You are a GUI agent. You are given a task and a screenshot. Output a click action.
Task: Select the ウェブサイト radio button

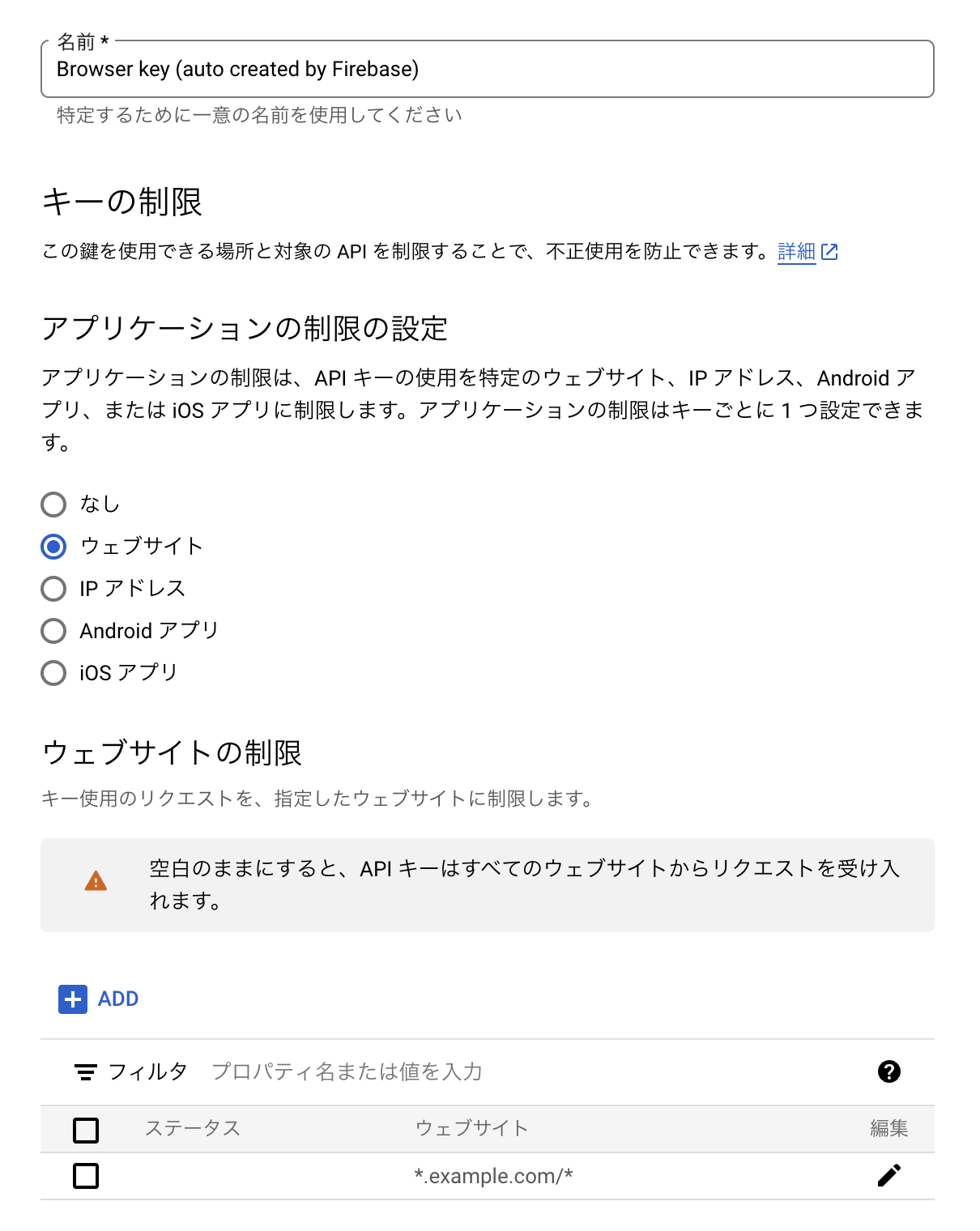53,547
